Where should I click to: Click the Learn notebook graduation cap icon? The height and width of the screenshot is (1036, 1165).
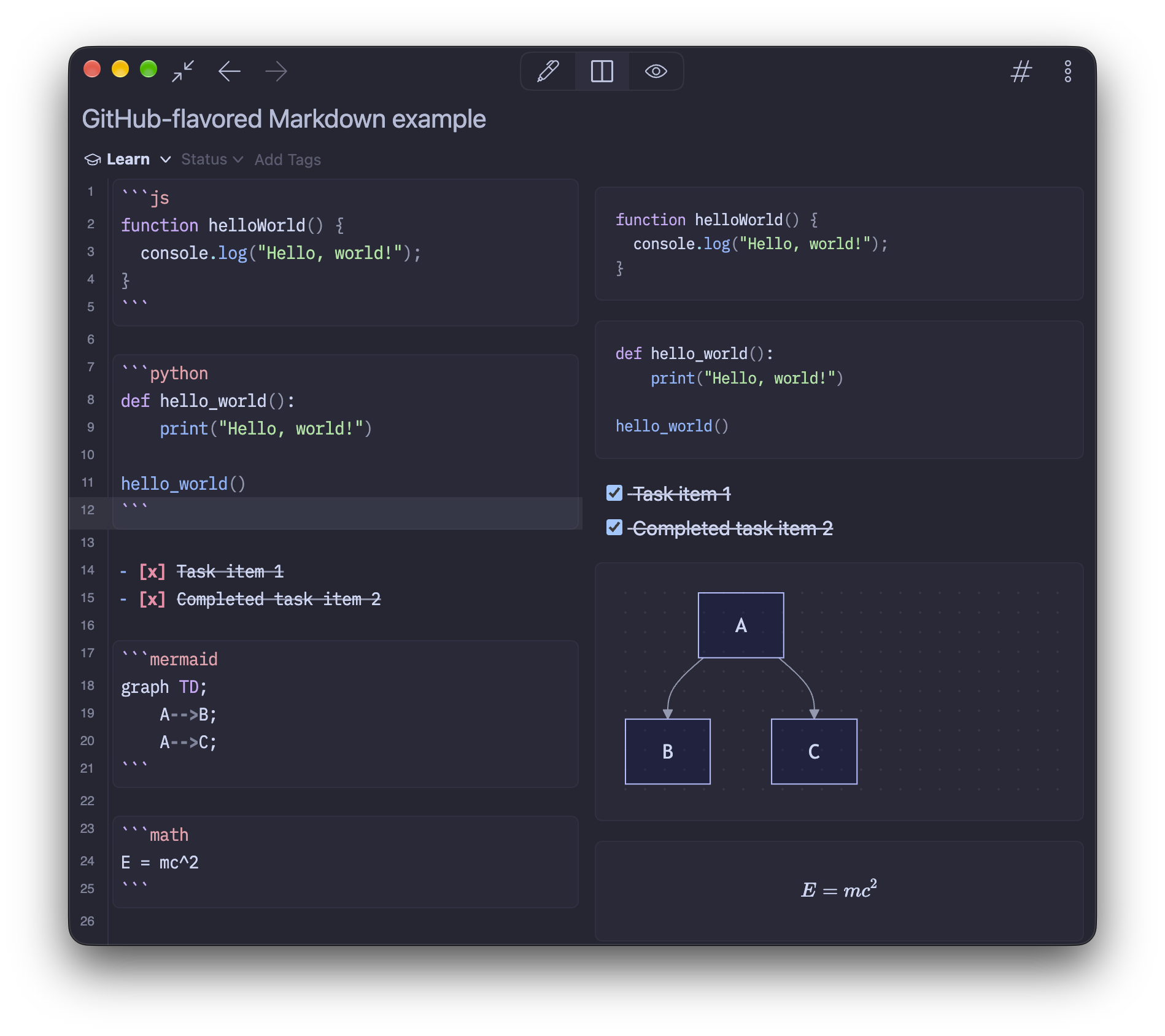coord(93,160)
